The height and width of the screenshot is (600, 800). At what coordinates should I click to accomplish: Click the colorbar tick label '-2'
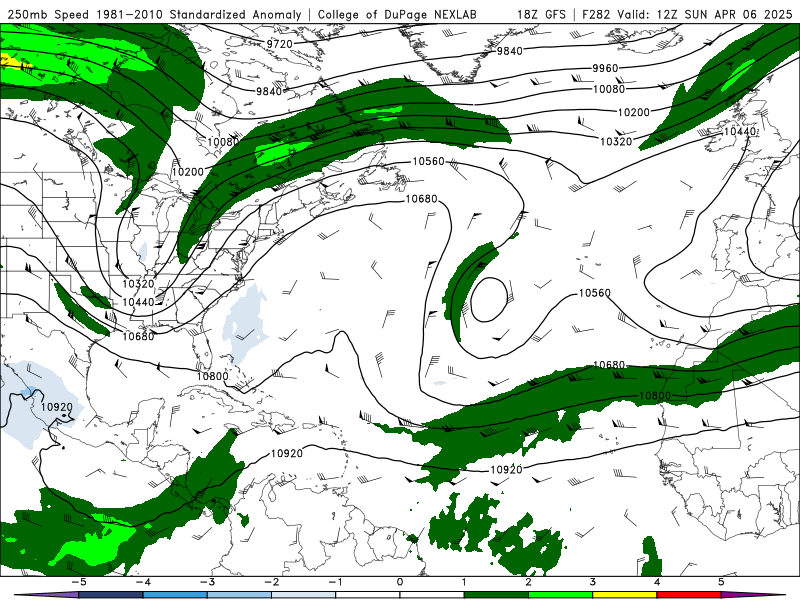[271, 582]
